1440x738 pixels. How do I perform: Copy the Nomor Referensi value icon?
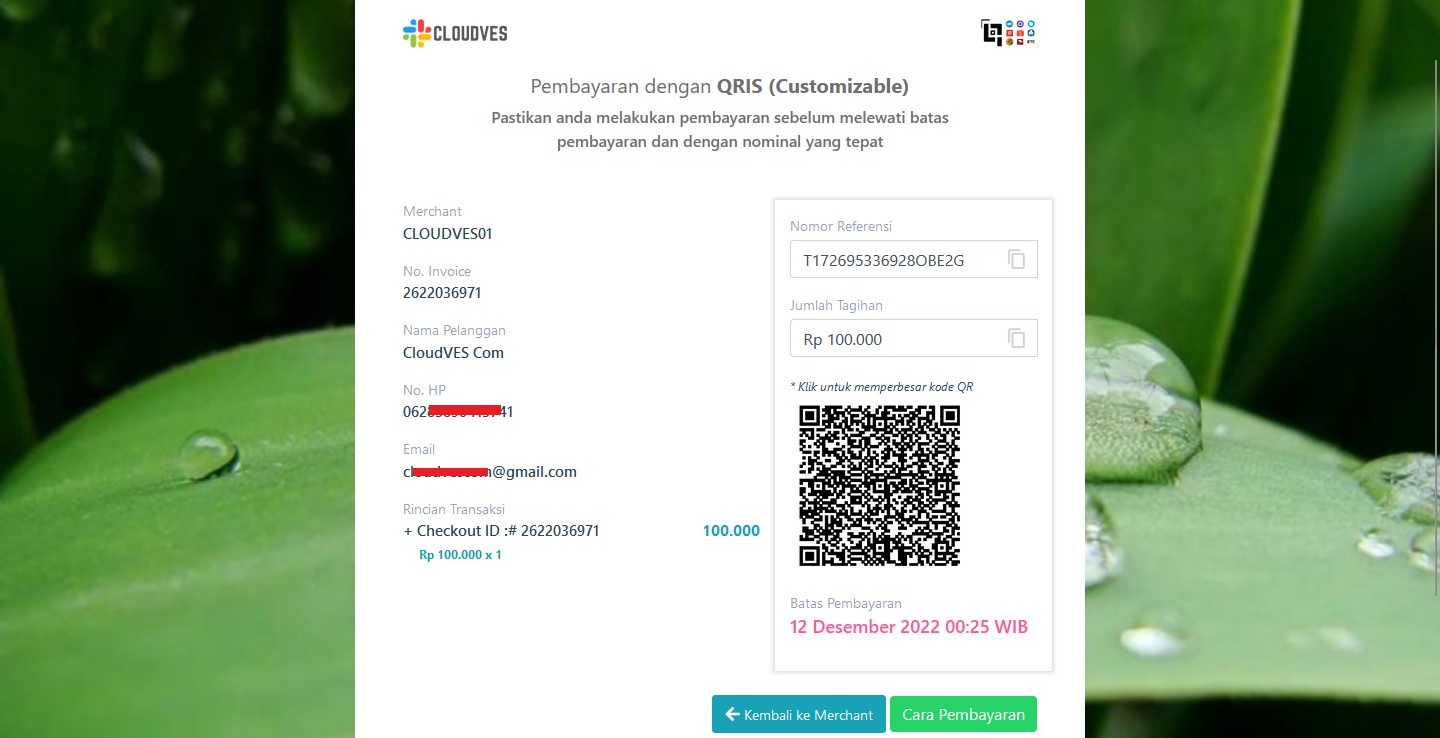[1016, 260]
